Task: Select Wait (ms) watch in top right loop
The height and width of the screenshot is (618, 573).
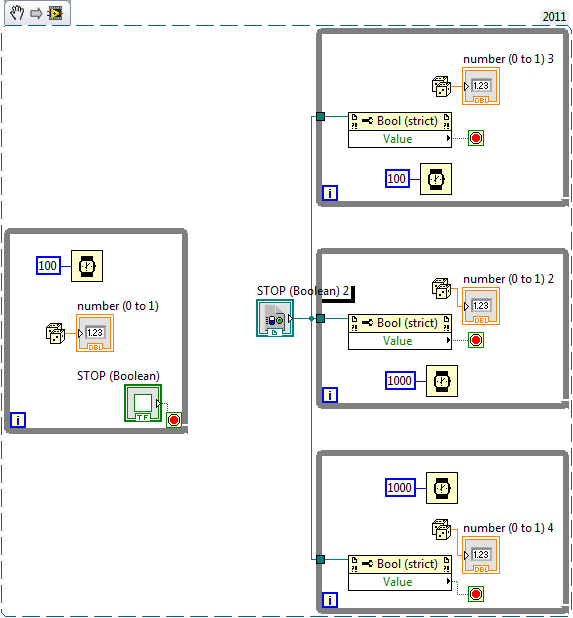Action: click(x=436, y=179)
